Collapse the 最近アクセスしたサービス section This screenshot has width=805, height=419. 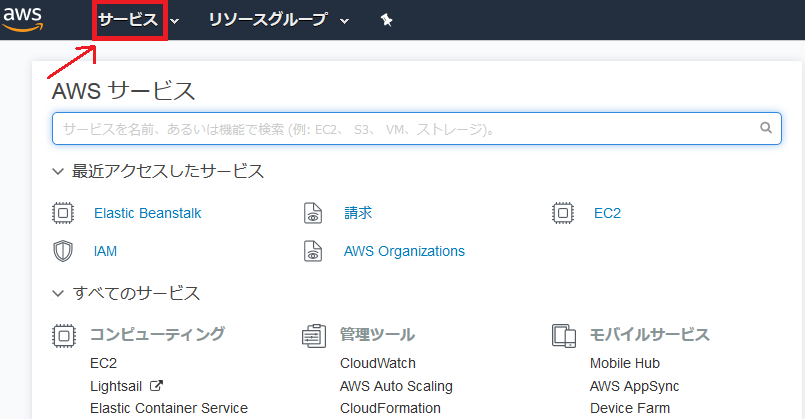tap(58, 172)
